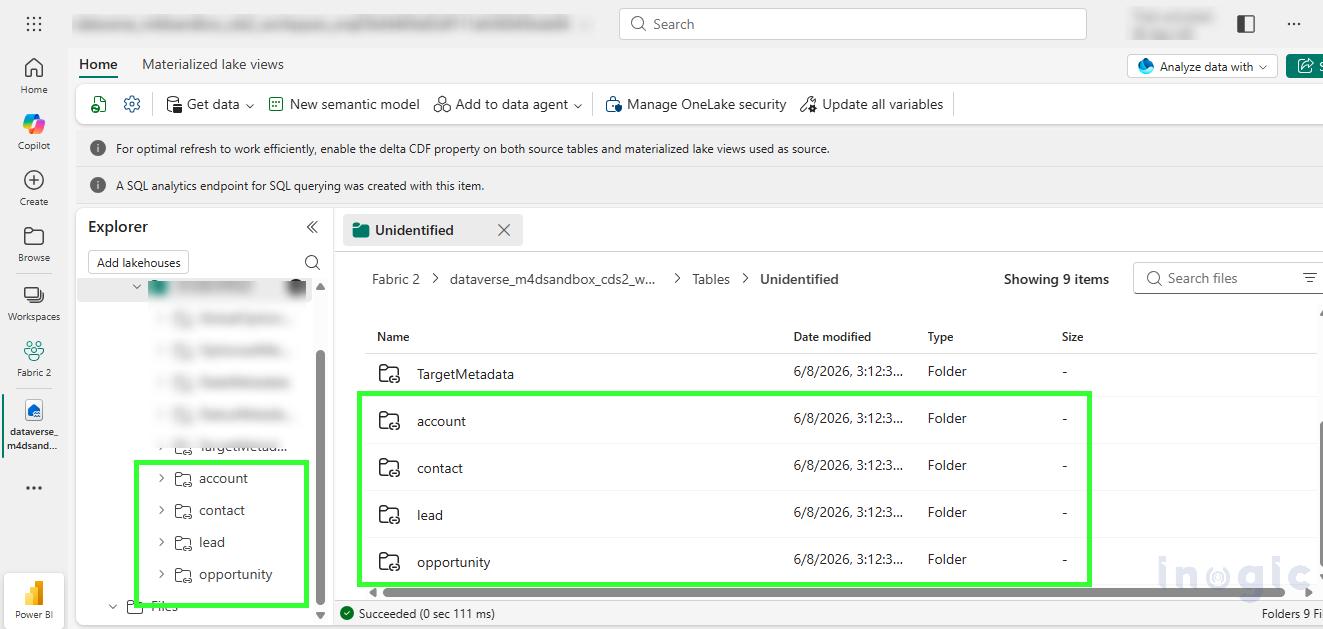
Task: Expand the lead node in Explorer
Action: click(x=162, y=542)
